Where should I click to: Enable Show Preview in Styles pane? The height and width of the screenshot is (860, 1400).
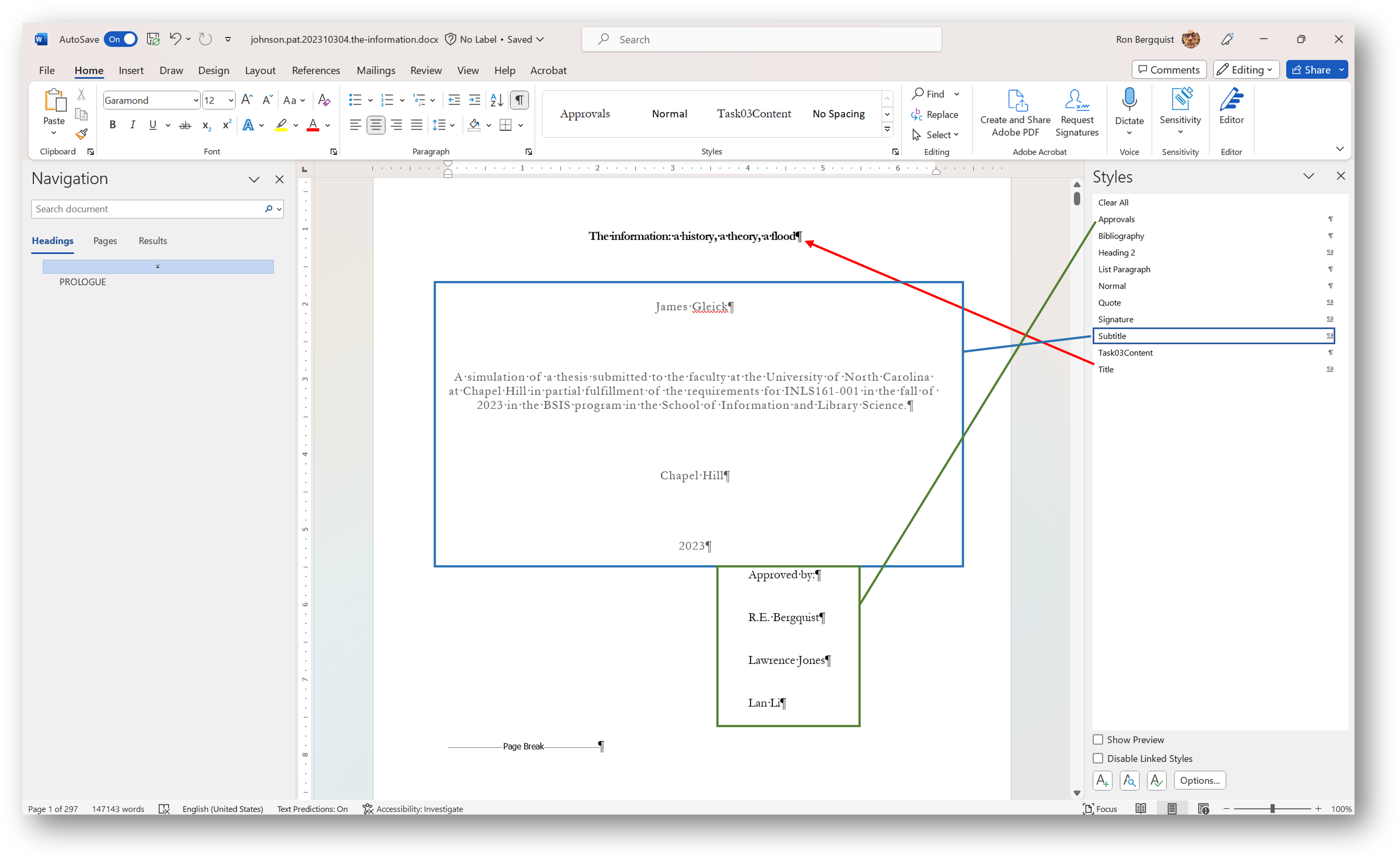tap(1098, 739)
